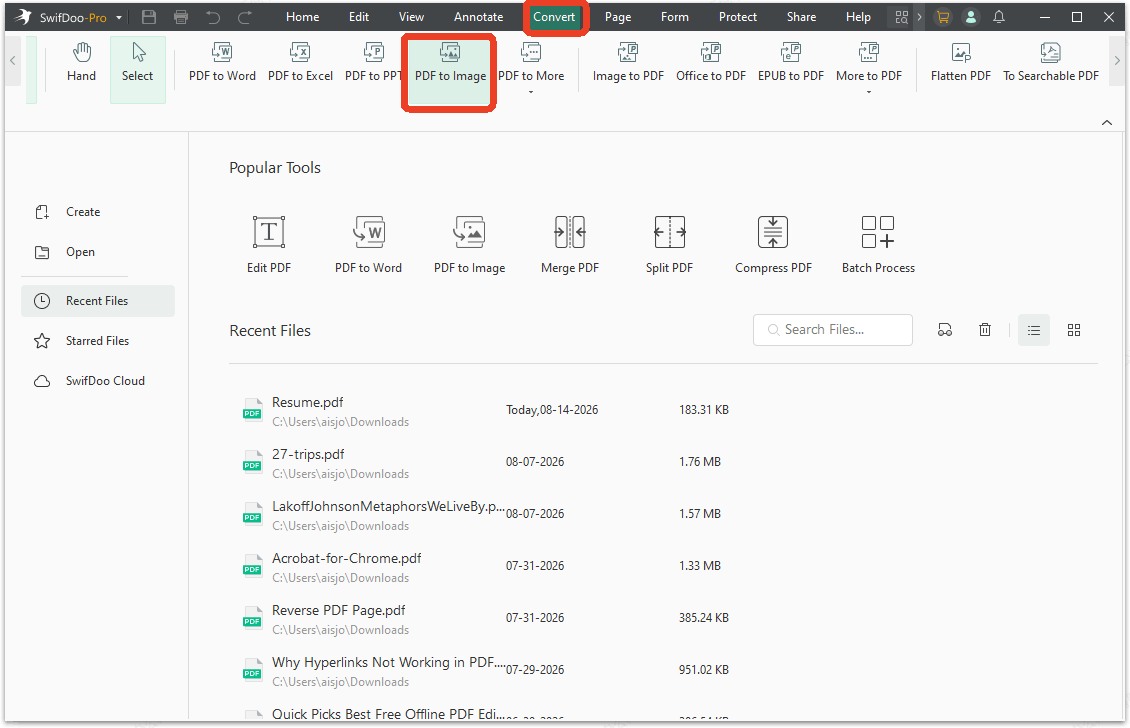Print using the printer icon
1130x728 pixels.
pos(181,17)
